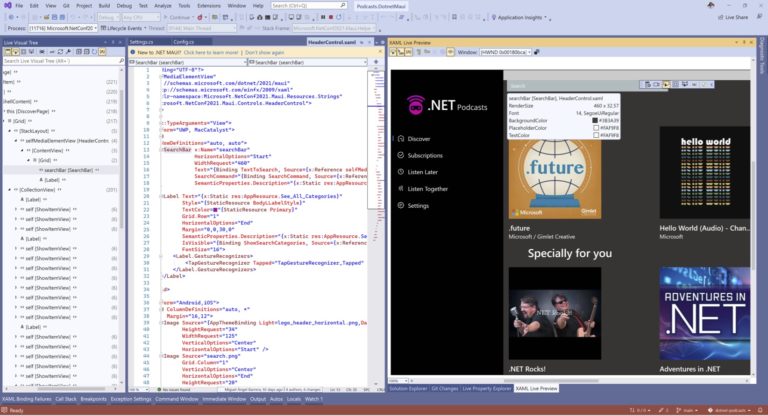Collapse the CollectionView node in Live Visual Tree

[x=10, y=190]
